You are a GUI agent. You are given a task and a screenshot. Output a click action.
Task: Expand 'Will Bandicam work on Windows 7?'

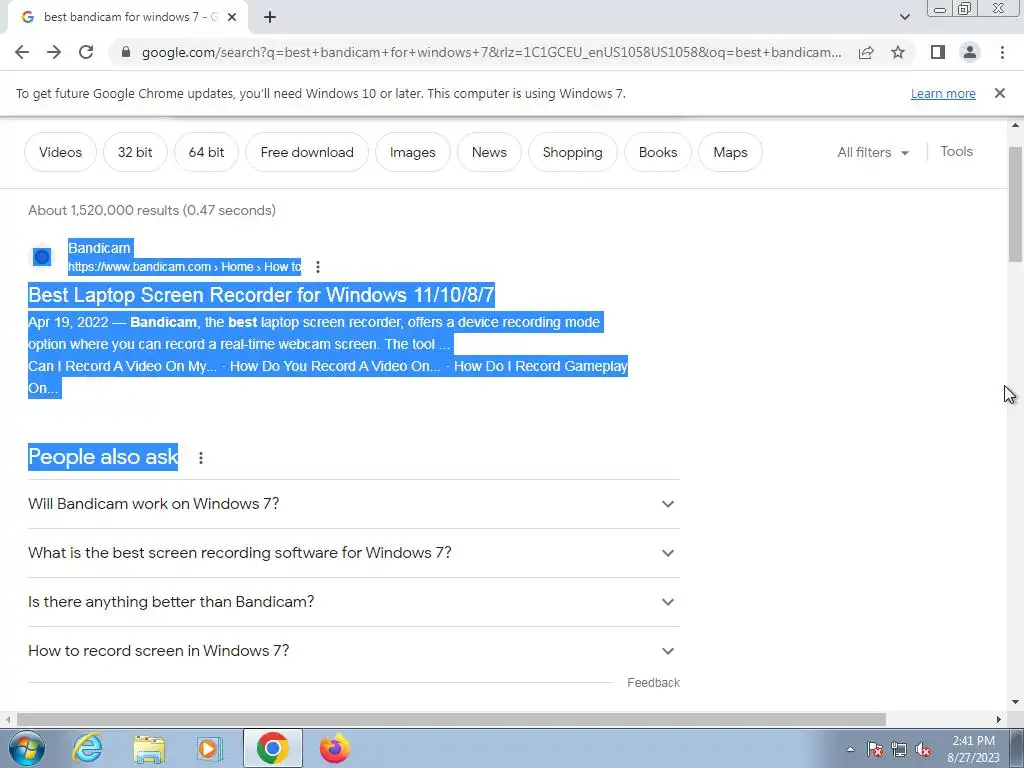(353, 504)
